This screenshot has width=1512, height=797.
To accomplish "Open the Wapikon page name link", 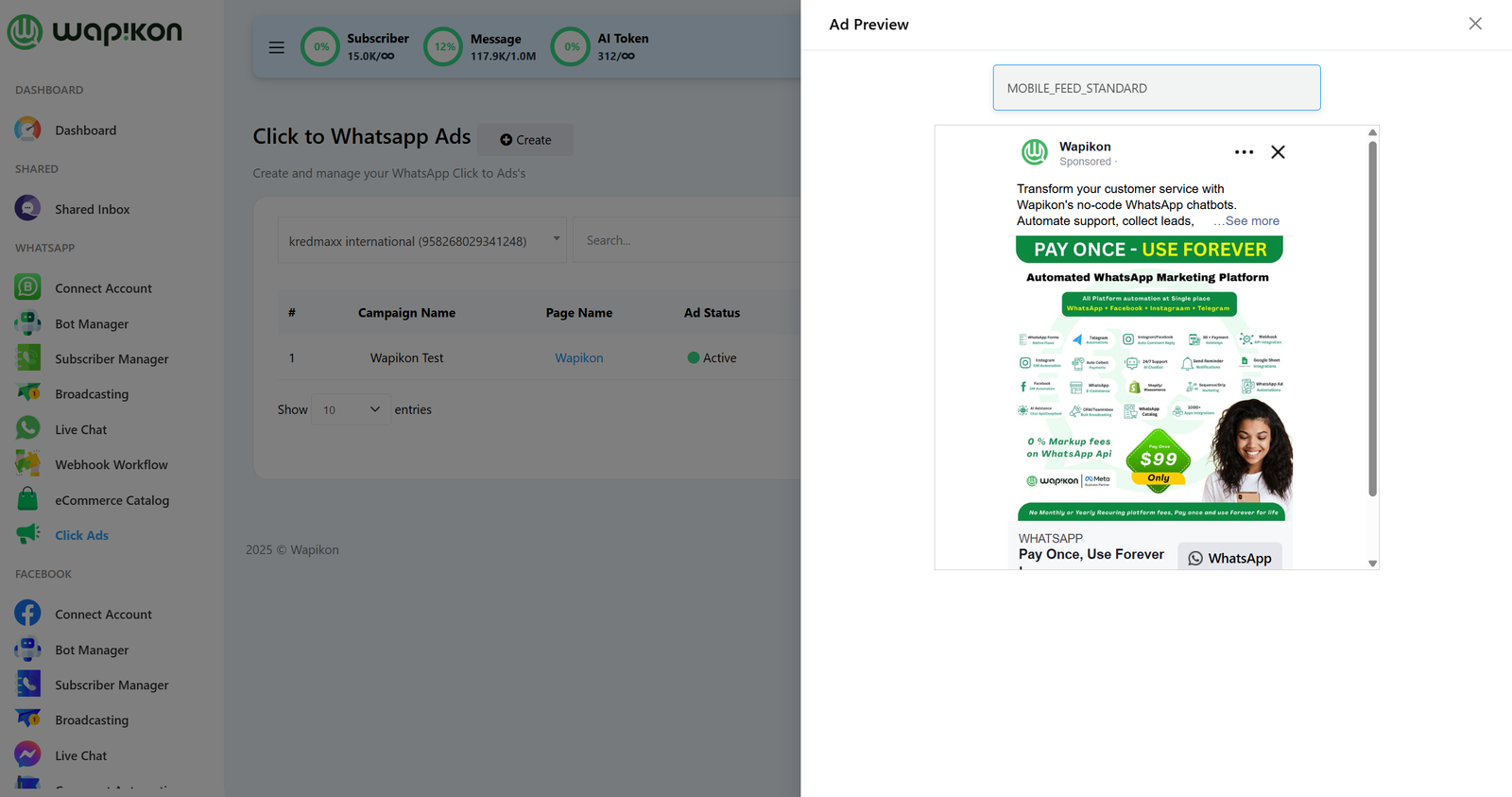I will click(x=578, y=357).
